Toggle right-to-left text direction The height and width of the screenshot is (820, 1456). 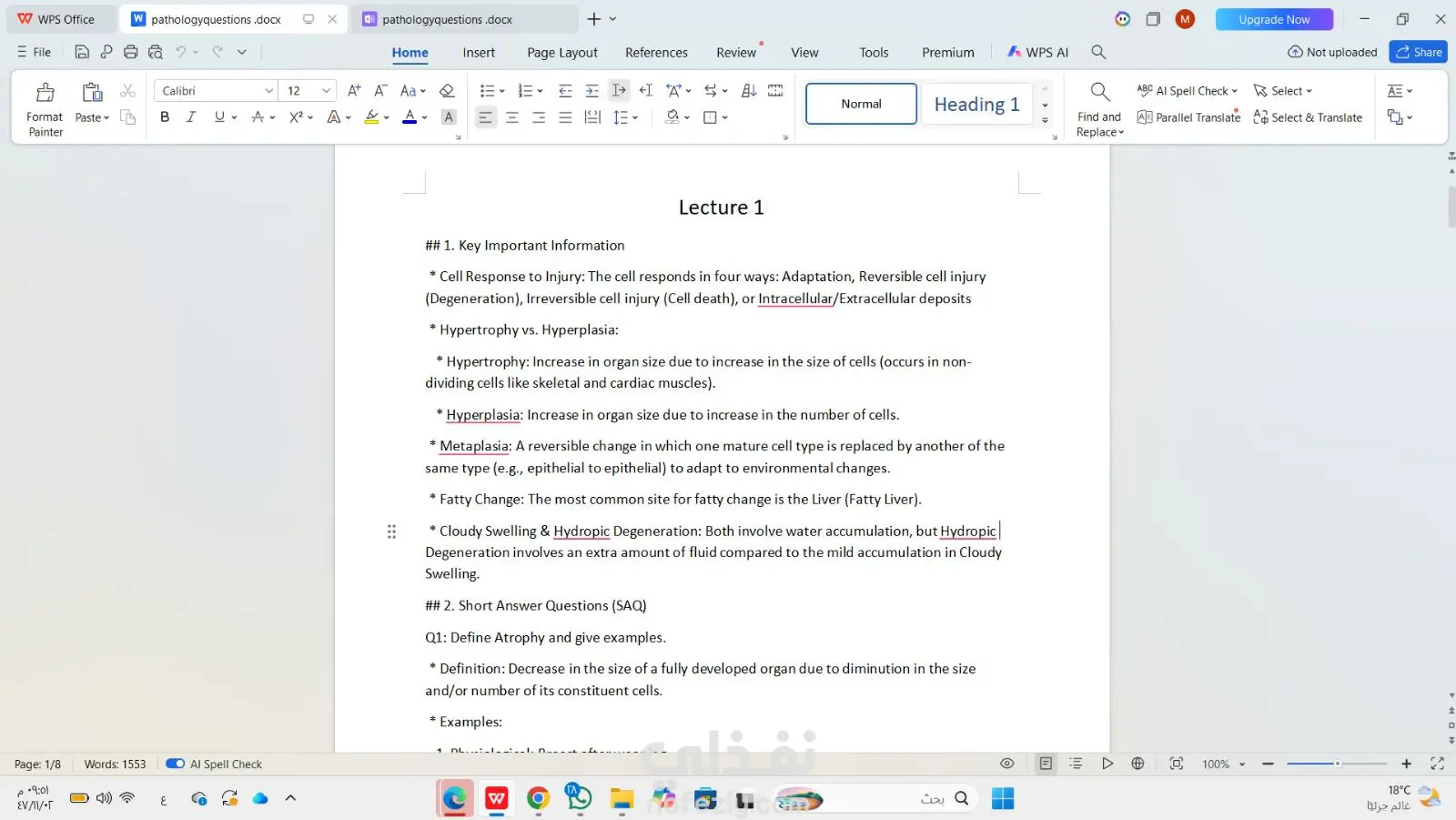click(x=646, y=90)
